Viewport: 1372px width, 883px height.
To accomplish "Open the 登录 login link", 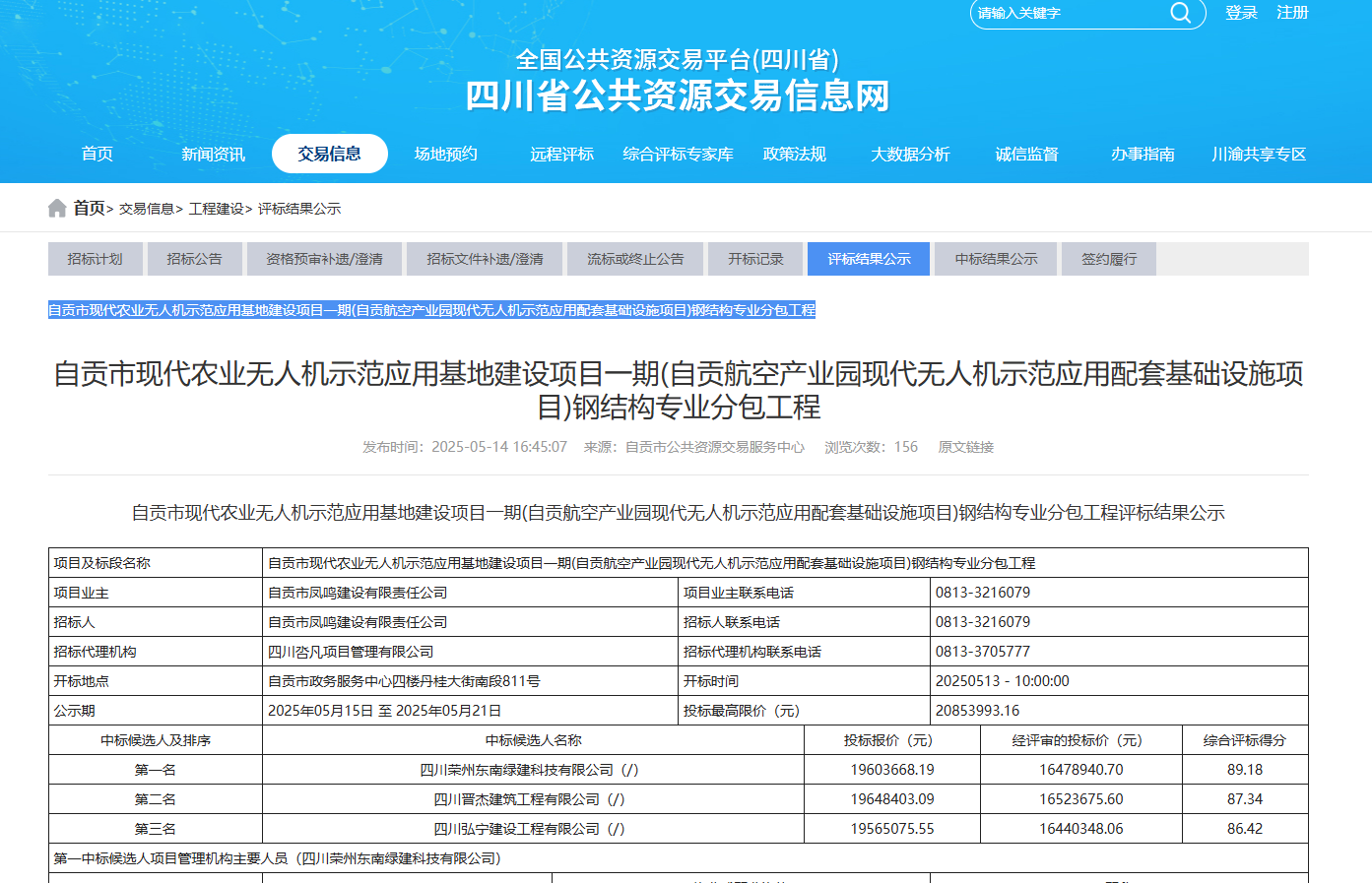I will pyautogui.click(x=1241, y=13).
